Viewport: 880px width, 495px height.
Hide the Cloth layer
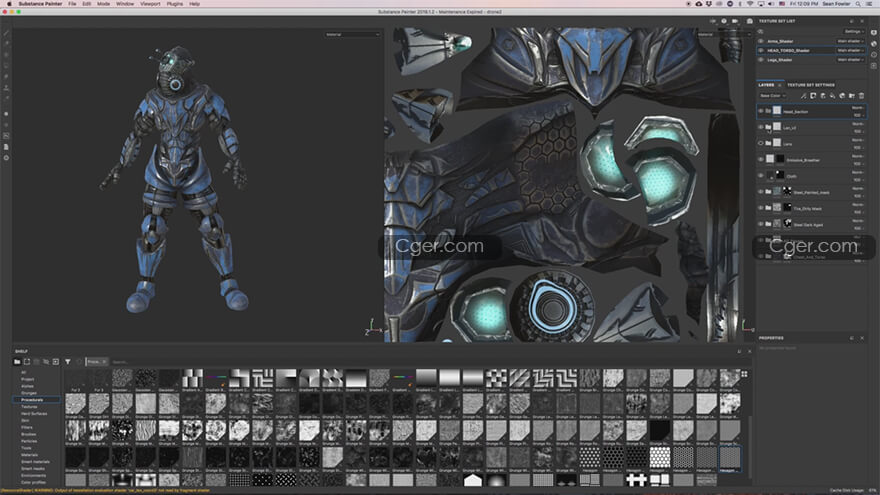(x=761, y=176)
